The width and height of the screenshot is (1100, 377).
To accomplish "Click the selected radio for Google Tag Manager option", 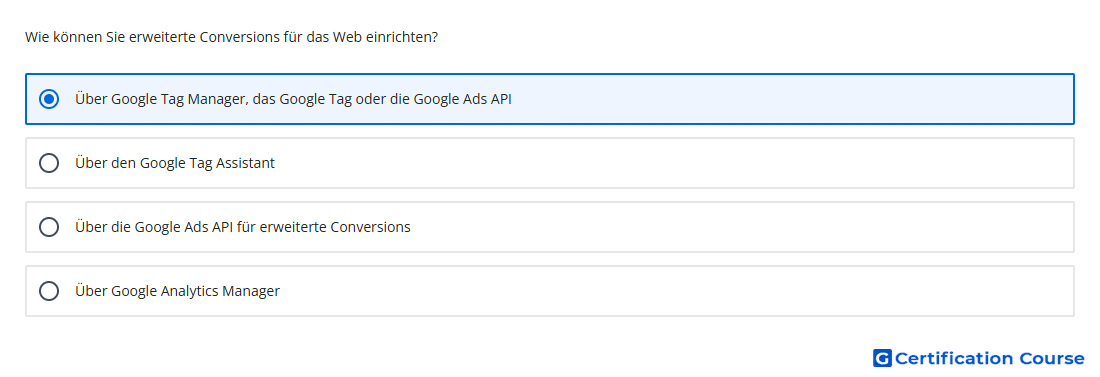I will (x=49, y=99).
